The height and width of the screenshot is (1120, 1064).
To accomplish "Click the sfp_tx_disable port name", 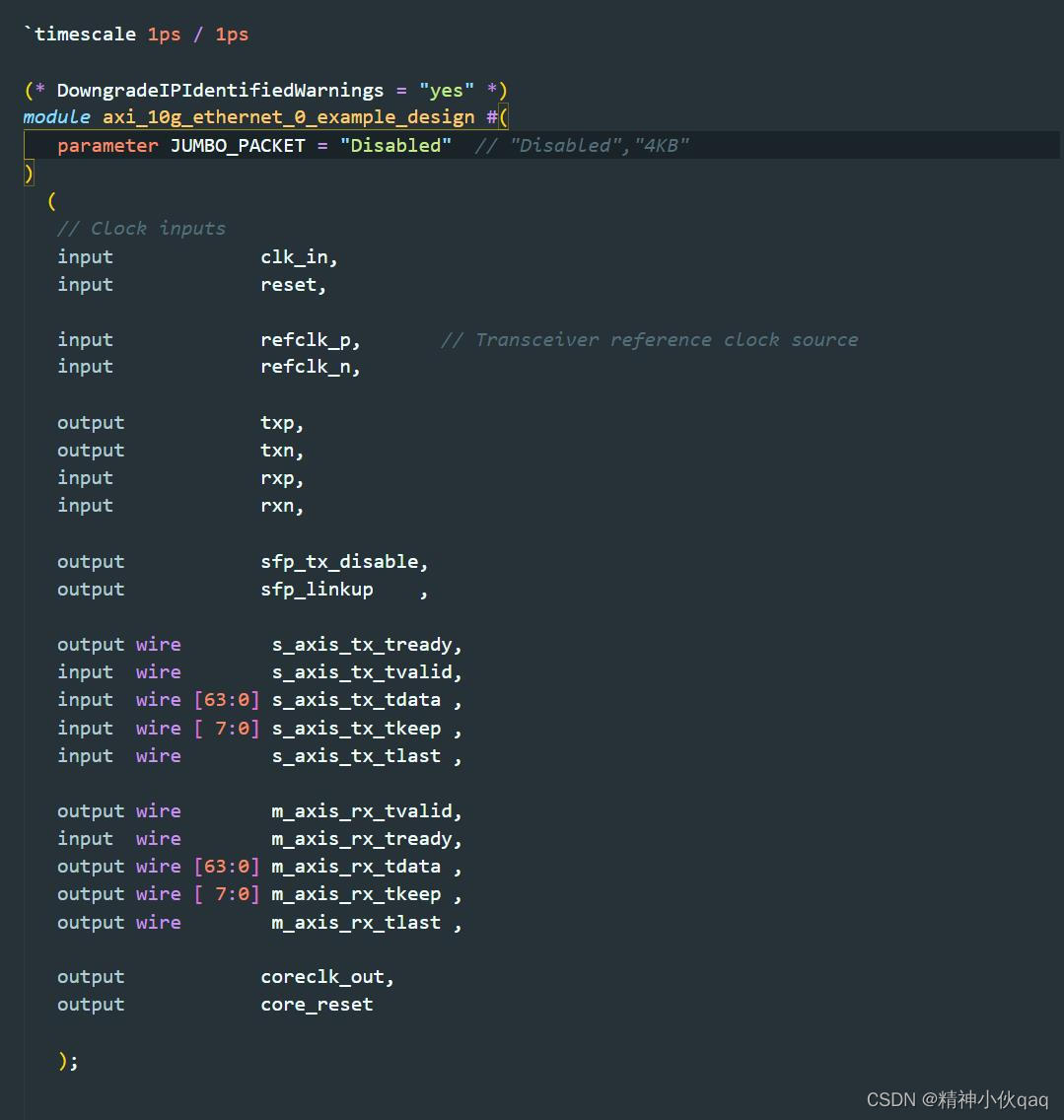I will pyautogui.click(x=339, y=562).
